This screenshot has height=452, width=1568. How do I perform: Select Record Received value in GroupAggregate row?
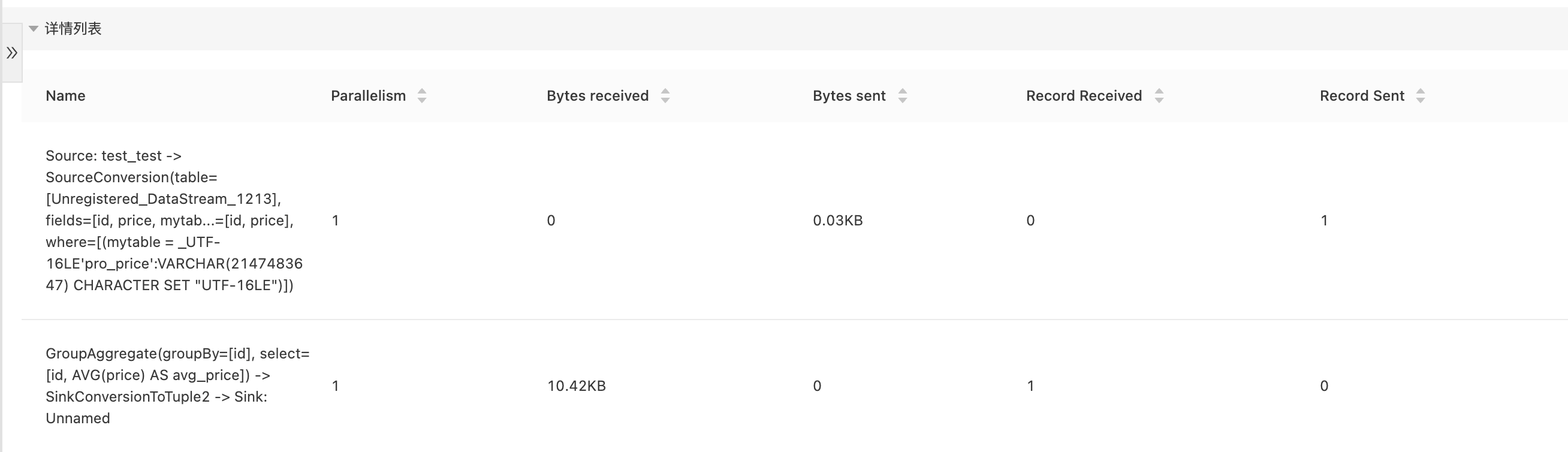1030,385
